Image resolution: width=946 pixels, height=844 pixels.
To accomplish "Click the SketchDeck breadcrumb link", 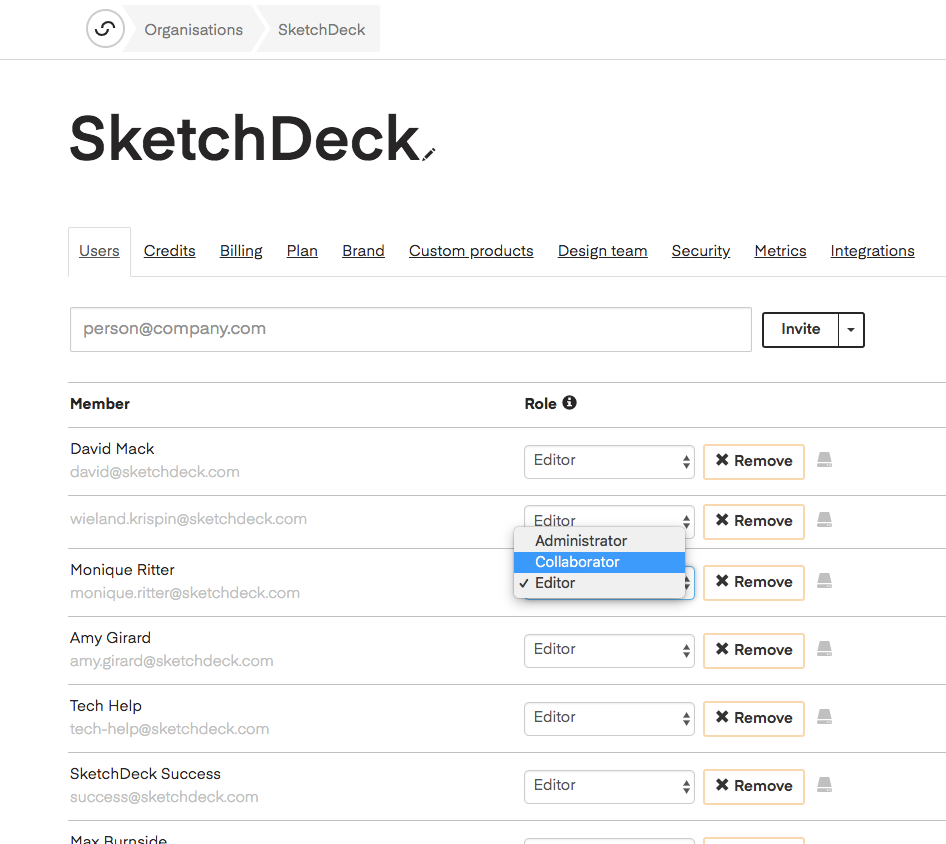I will coord(322,30).
